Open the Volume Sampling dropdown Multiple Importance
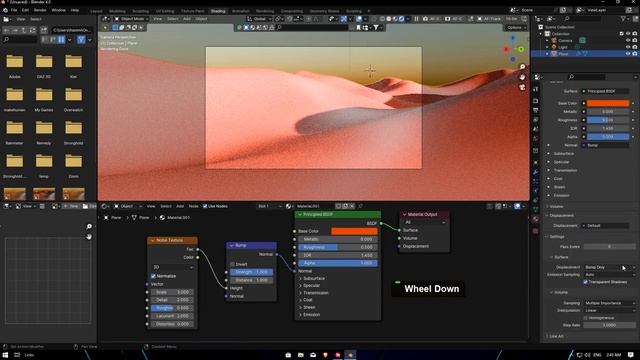640x360 pixels. [610, 303]
